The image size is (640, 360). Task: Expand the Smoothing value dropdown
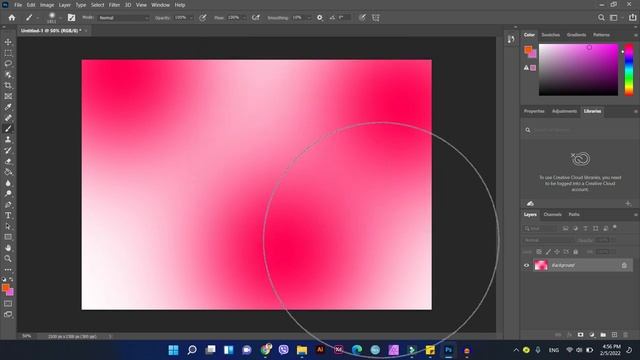(x=309, y=18)
